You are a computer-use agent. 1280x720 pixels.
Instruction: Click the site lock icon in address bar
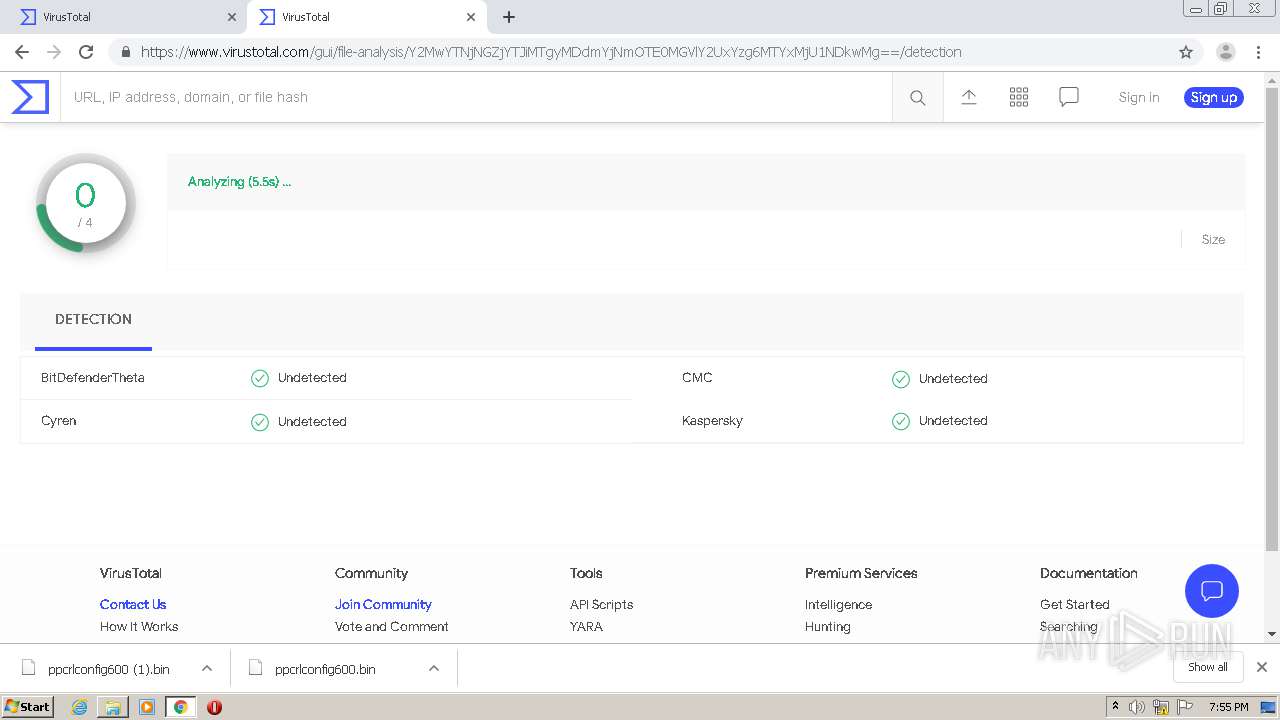click(x=125, y=52)
